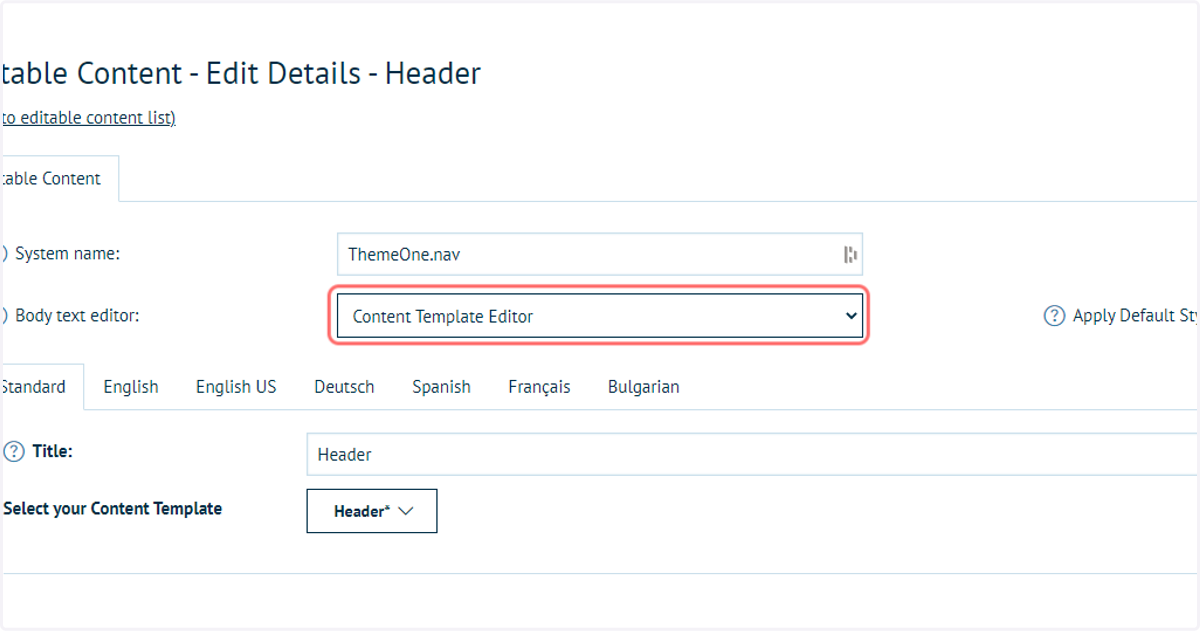1200x631 pixels.
Task: Select the Bulgarian language tab
Action: click(x=643, y=387)
